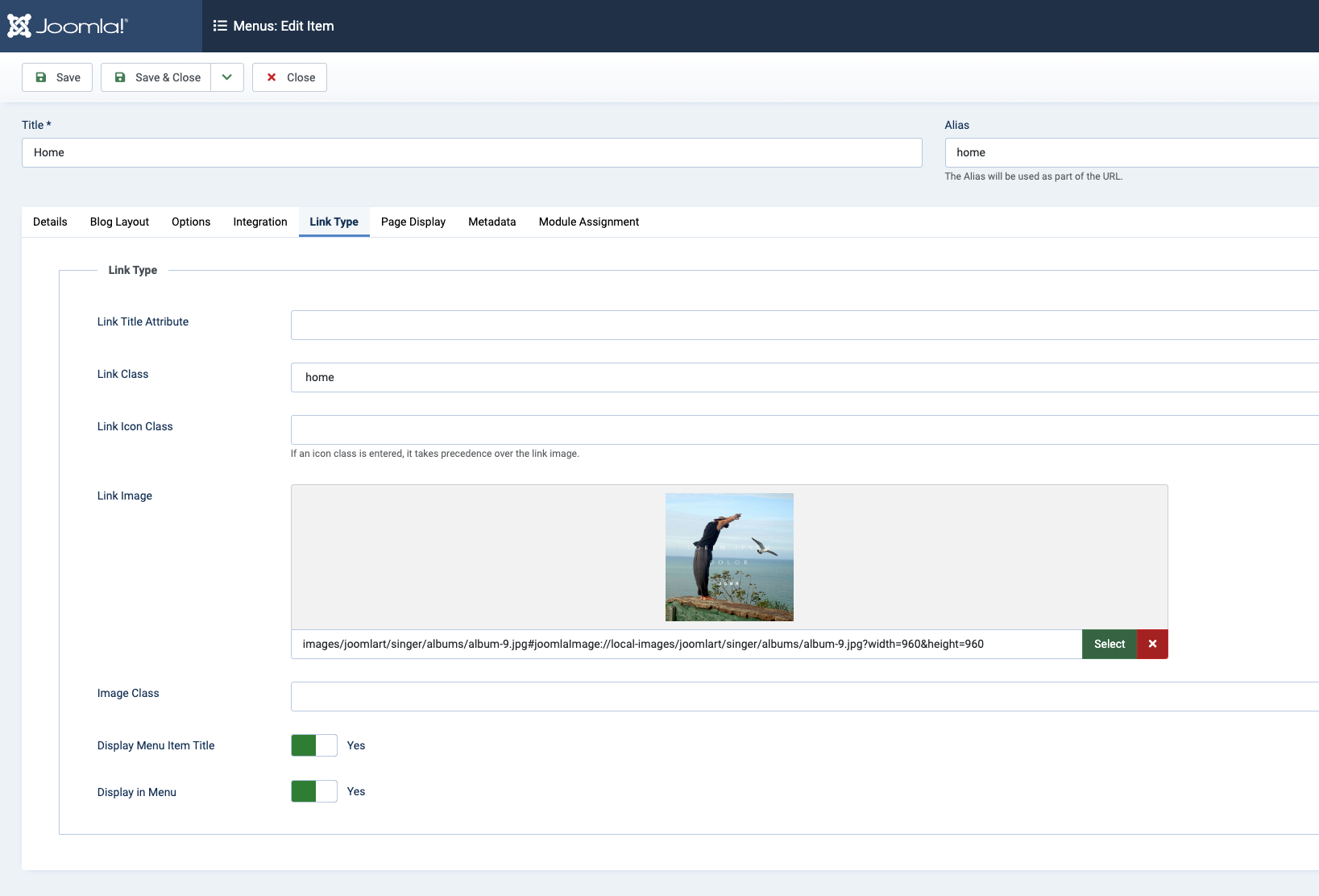This screenshot has height=896, width=1319.
Task: Switch to the Details tab
Action: tap(50, 222)
